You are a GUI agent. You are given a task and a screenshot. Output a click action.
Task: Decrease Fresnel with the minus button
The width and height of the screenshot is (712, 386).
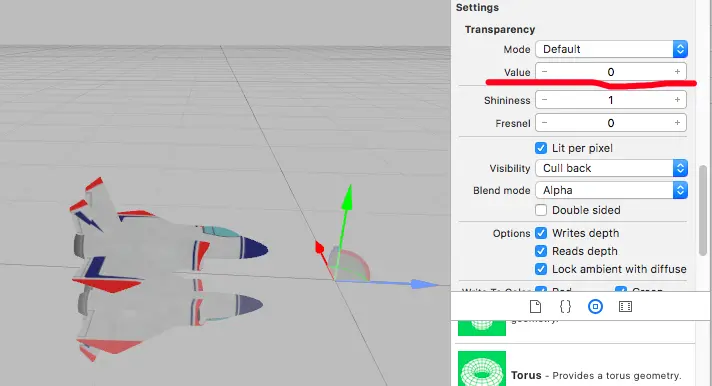544,123
